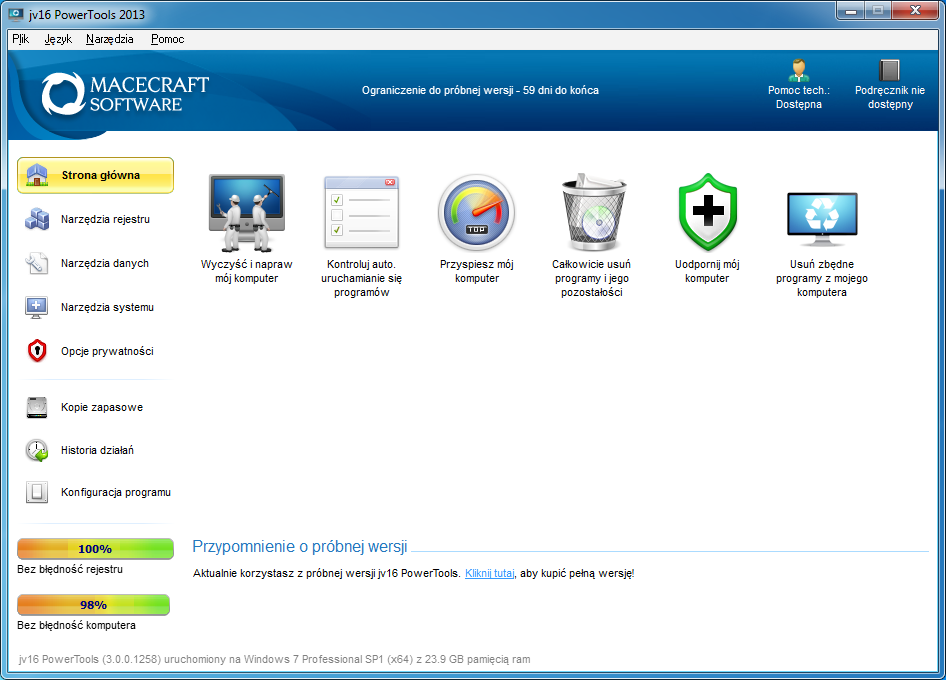The width and height of the screenshot is (946, 680).
Task: Click the Bez błędność komputera label
Action: coord(76,625)
